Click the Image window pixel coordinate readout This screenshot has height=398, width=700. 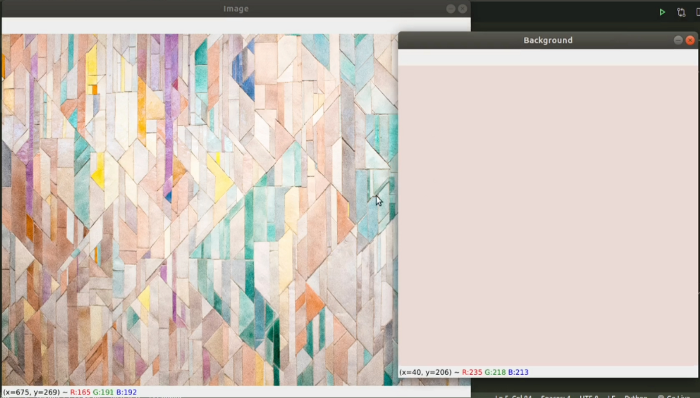click(31, 392)
